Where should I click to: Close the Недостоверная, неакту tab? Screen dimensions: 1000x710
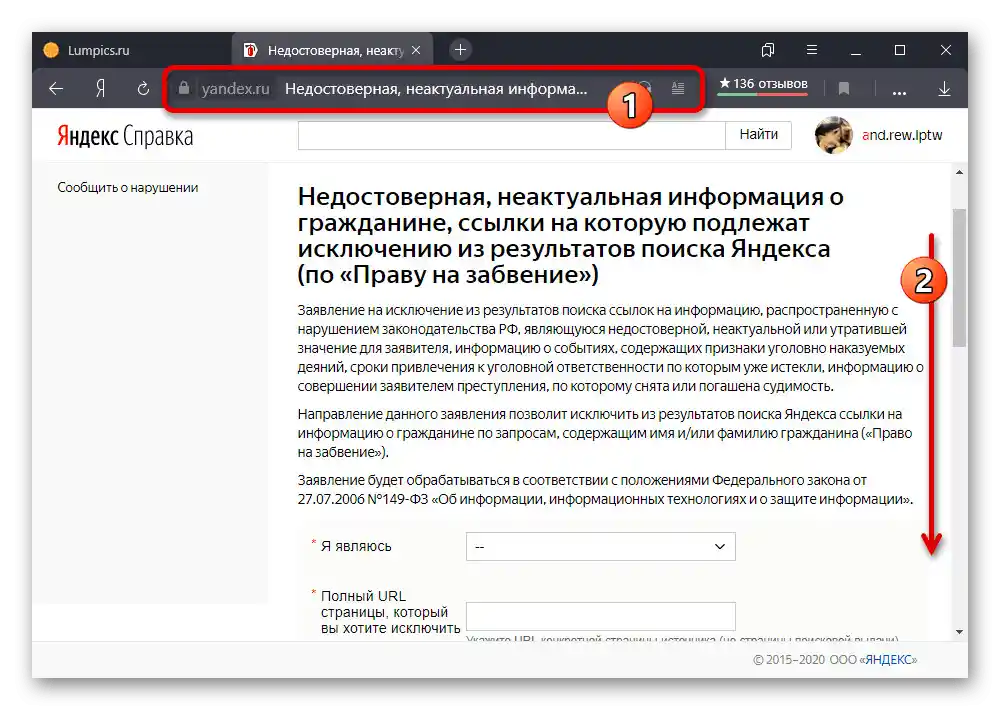coord(416,50)
